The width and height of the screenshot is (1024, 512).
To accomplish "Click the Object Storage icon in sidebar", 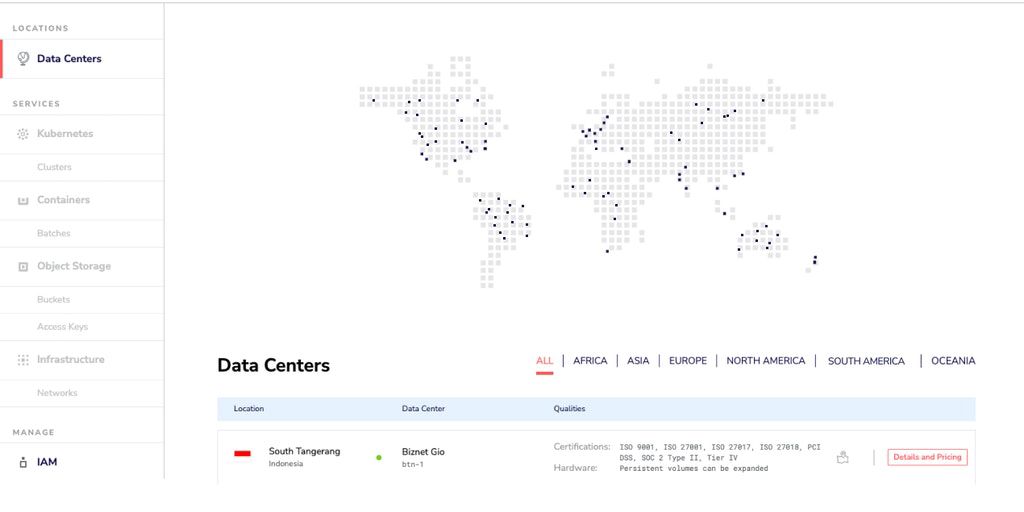I will click(x=23, y=266).
